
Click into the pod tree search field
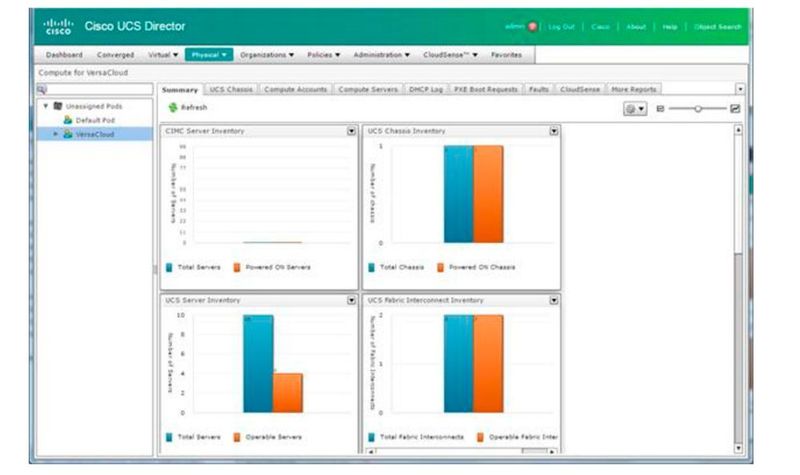pos(99,89)
